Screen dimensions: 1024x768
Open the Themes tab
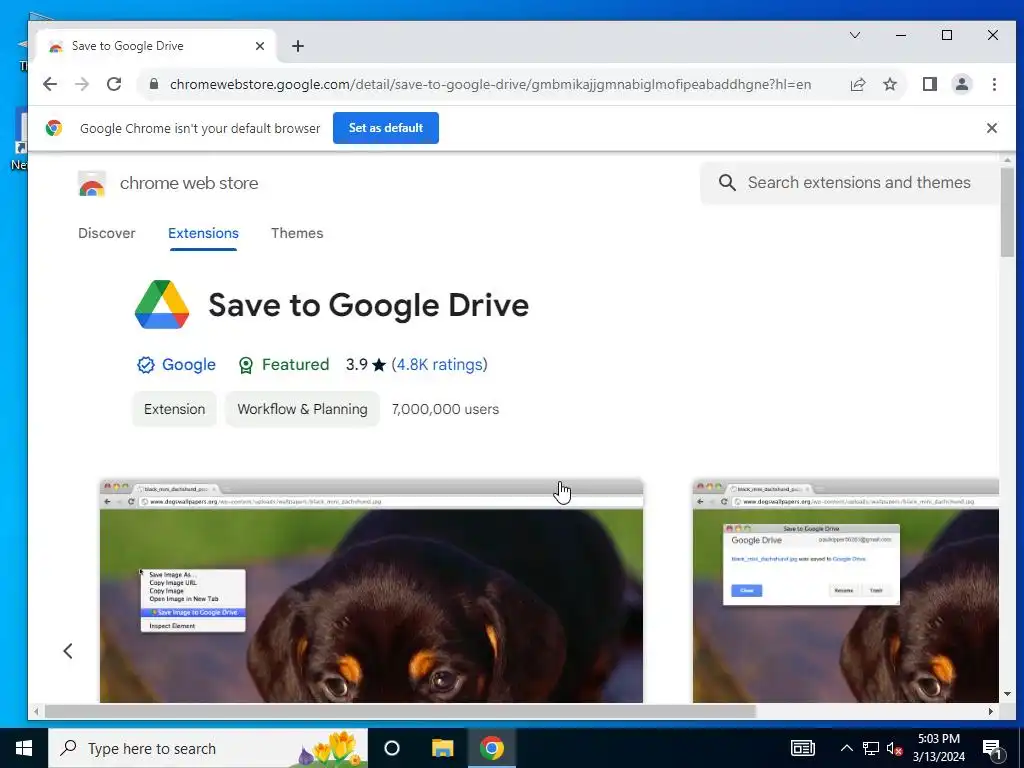pos(297,233)
